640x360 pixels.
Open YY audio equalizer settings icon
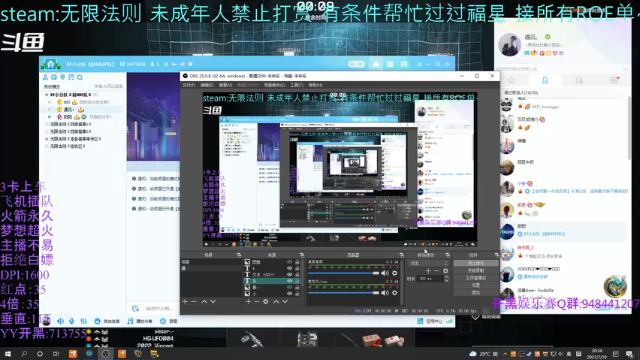click(x=83, y=321)
